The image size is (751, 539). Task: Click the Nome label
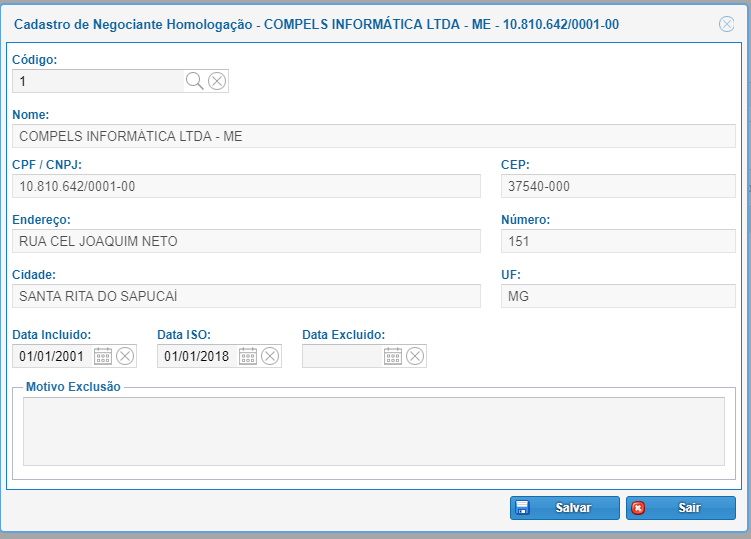point(31,115)
